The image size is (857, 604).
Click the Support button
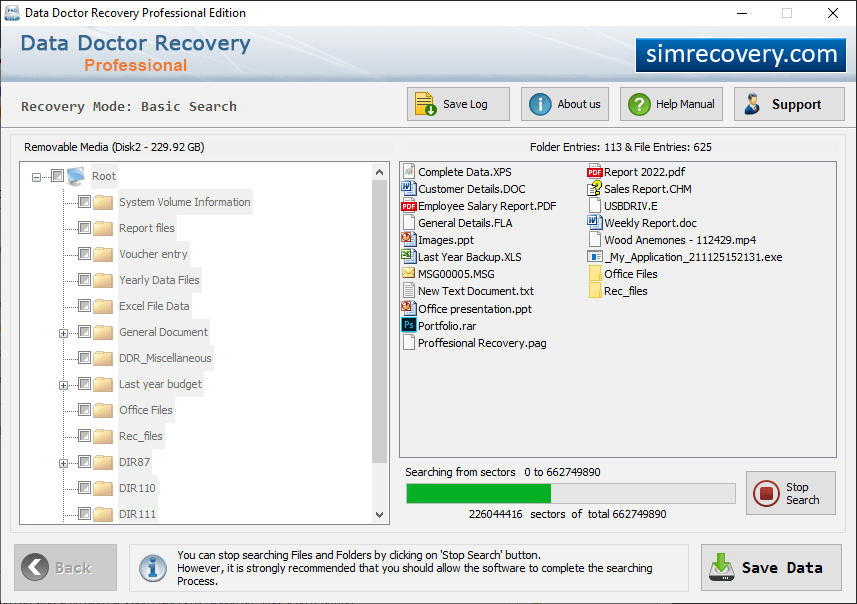789,104
